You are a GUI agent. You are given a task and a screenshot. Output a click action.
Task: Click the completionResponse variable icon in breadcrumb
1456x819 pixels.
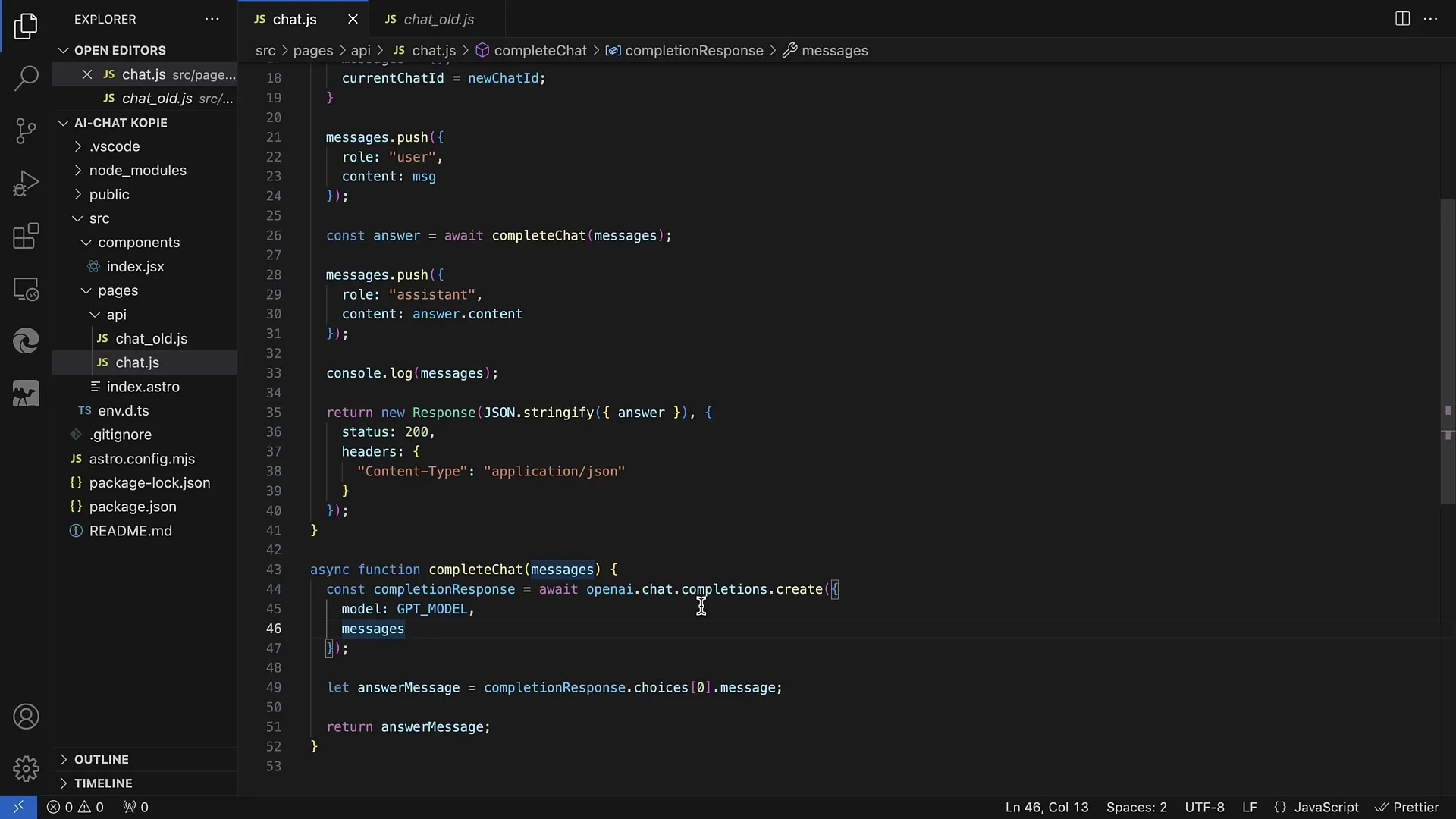coord(613,51)
